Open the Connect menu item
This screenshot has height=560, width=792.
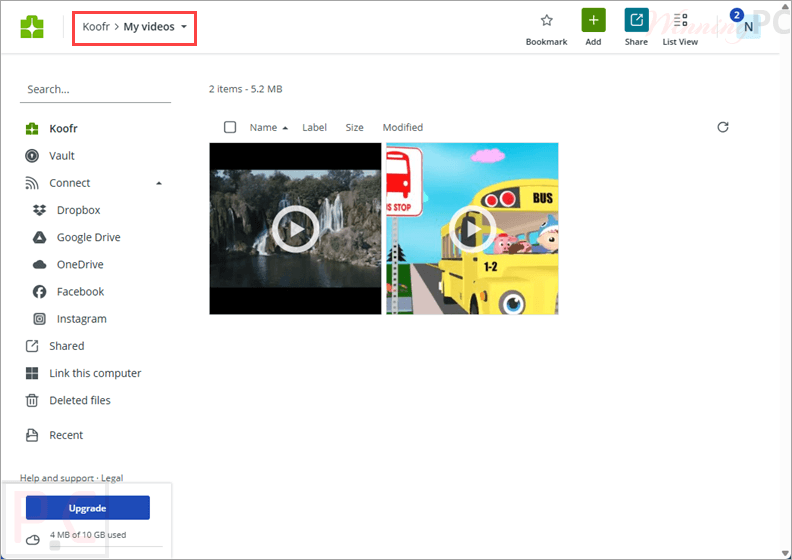click(x=70, y=183)
